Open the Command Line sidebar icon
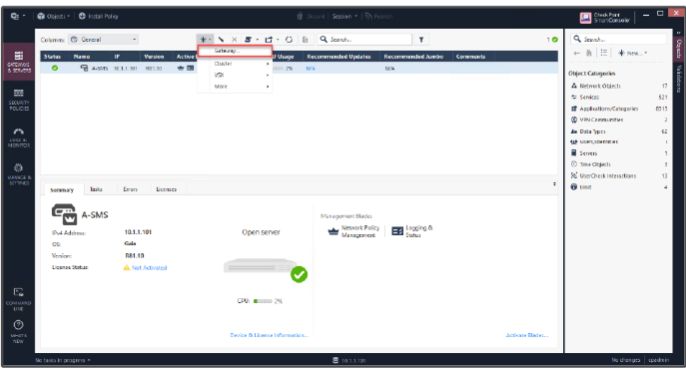686x368 pixels. 18,299
